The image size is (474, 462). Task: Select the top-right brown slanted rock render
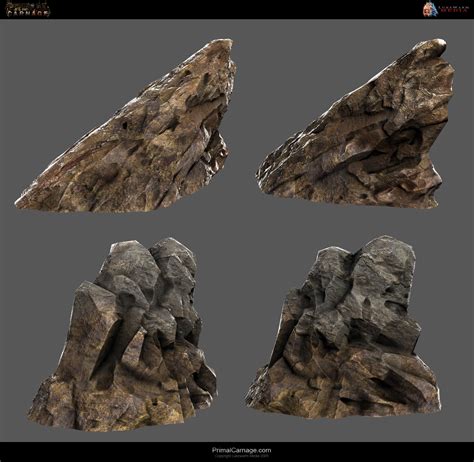[x=356, y=123]
